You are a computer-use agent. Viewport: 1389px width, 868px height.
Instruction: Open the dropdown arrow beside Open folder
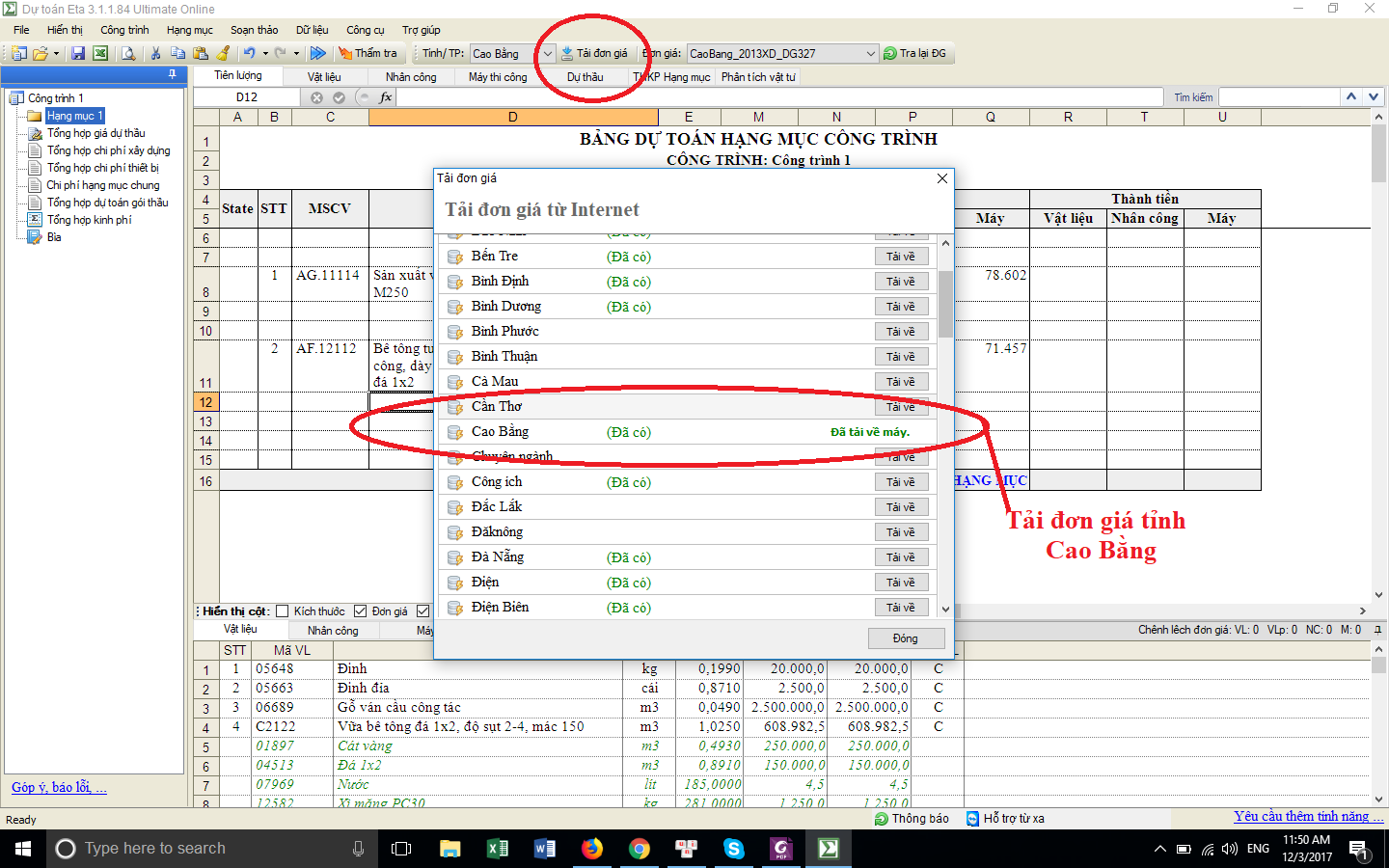pos(56,54)
